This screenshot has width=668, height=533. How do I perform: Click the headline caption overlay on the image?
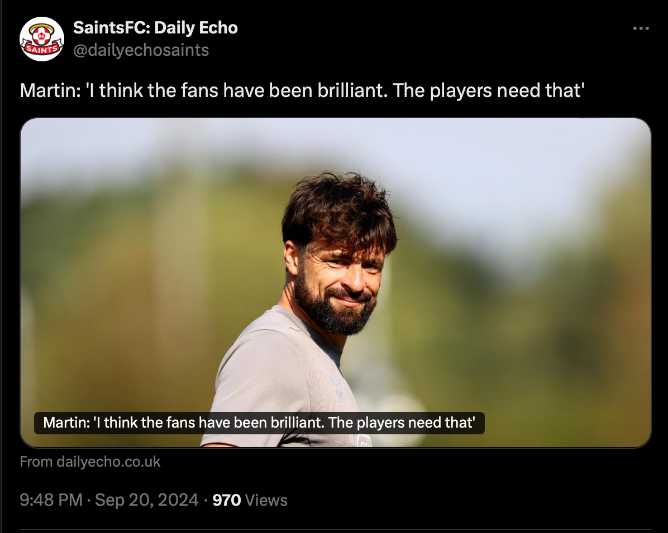[x=259, y=423]
